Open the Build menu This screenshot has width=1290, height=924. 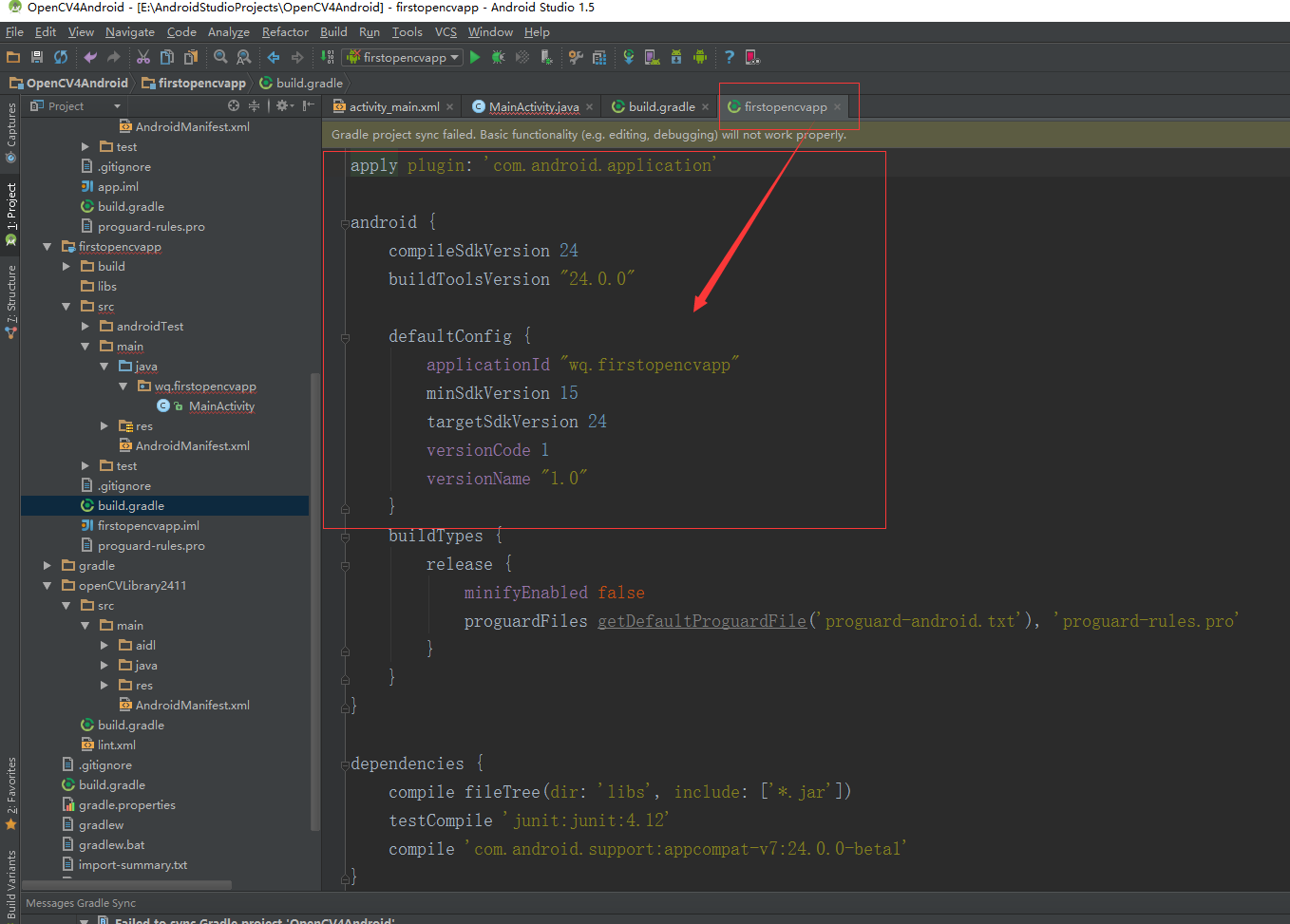[x=333, y=31]
